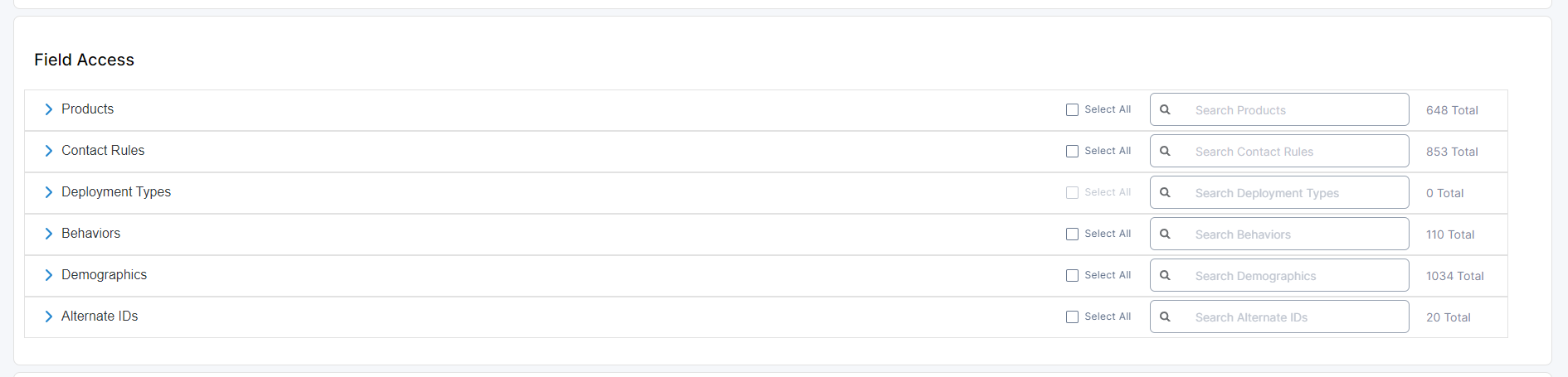Open the Deployment Types chevron

pos(48,192)
